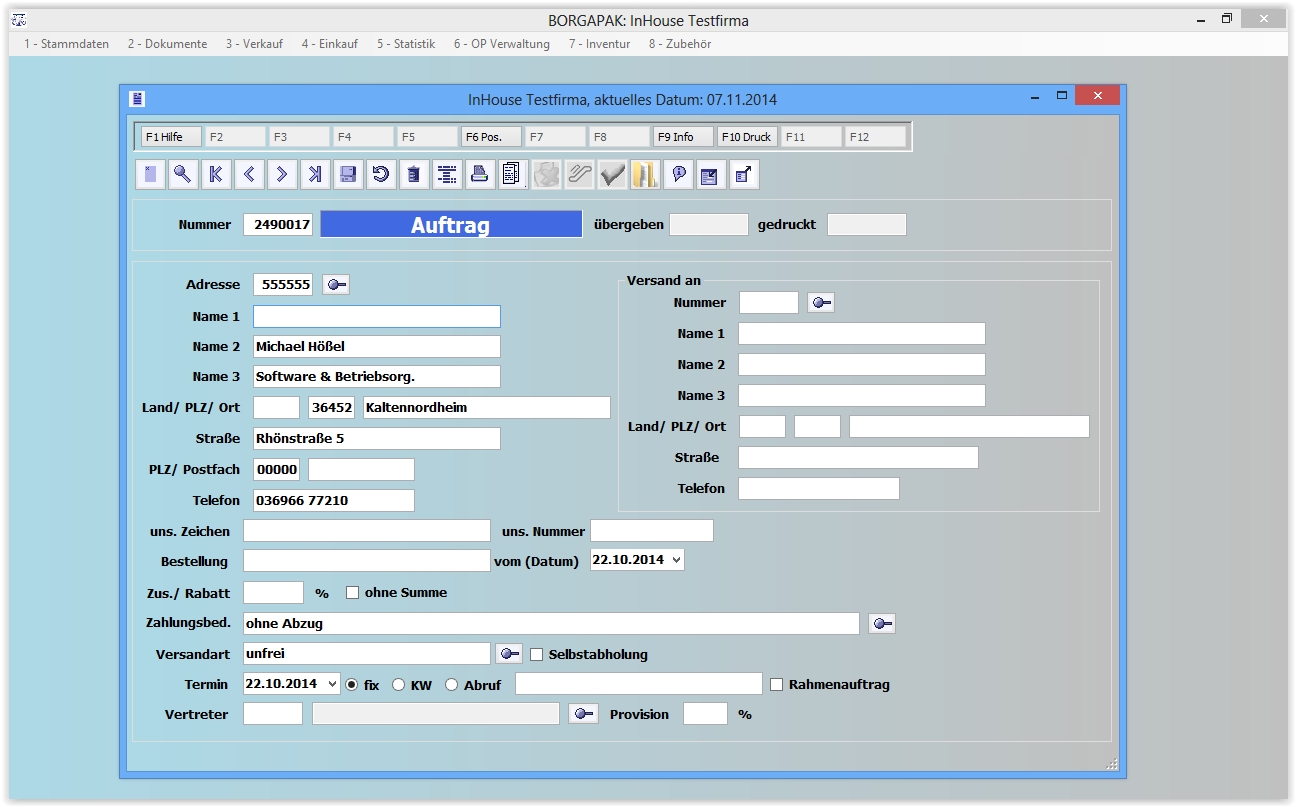Image resolution: width=1296 pixels, height=807 pixels.
Task: Open the 1 - Stammdaten menu
Action: tap(67, 44)
